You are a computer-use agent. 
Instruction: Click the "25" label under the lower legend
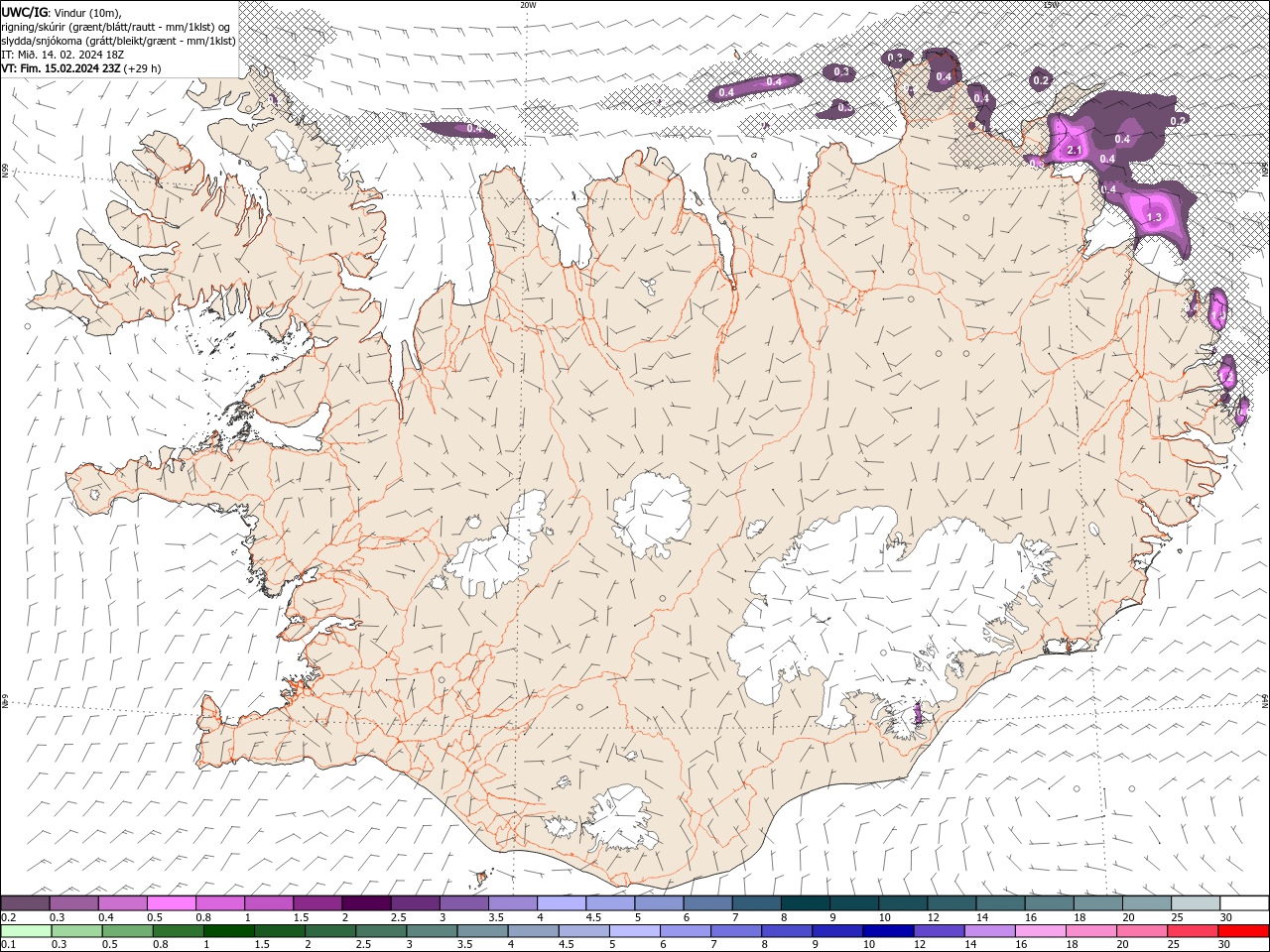point(1174,945)
